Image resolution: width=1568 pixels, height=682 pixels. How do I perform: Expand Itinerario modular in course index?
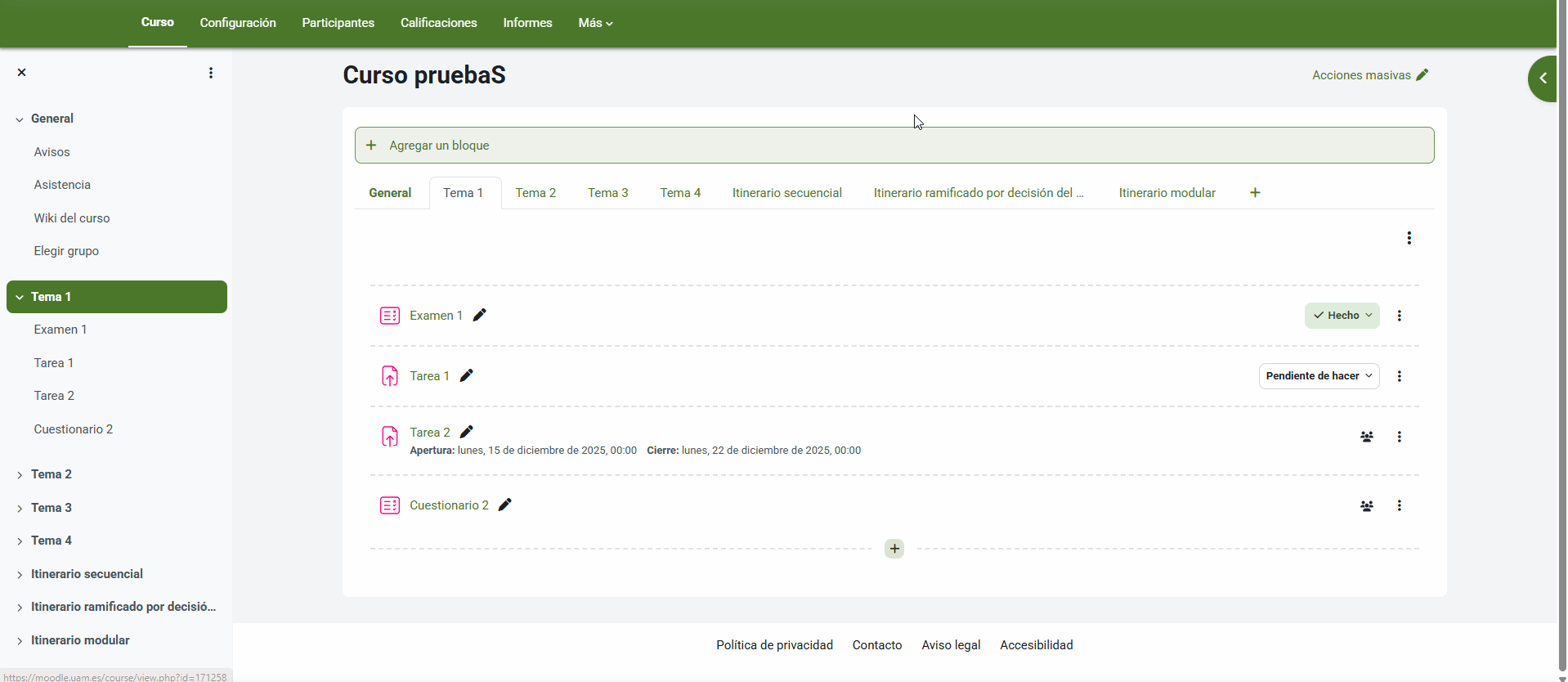[x=20, y=641]
